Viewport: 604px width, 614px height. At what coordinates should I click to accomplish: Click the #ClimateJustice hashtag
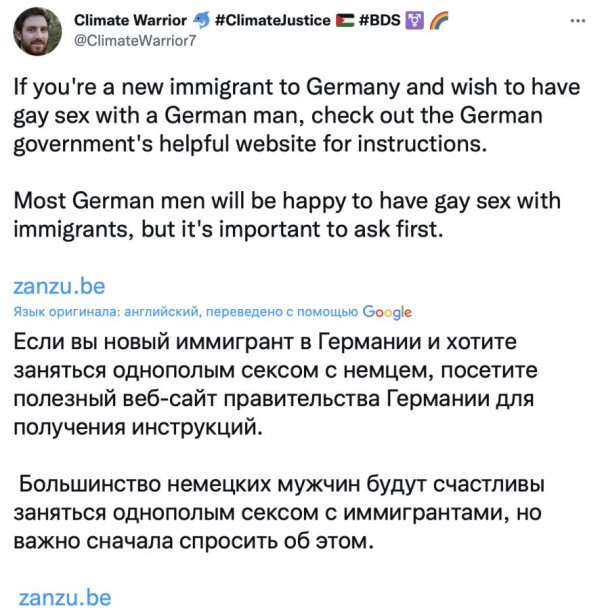(271, 20)
